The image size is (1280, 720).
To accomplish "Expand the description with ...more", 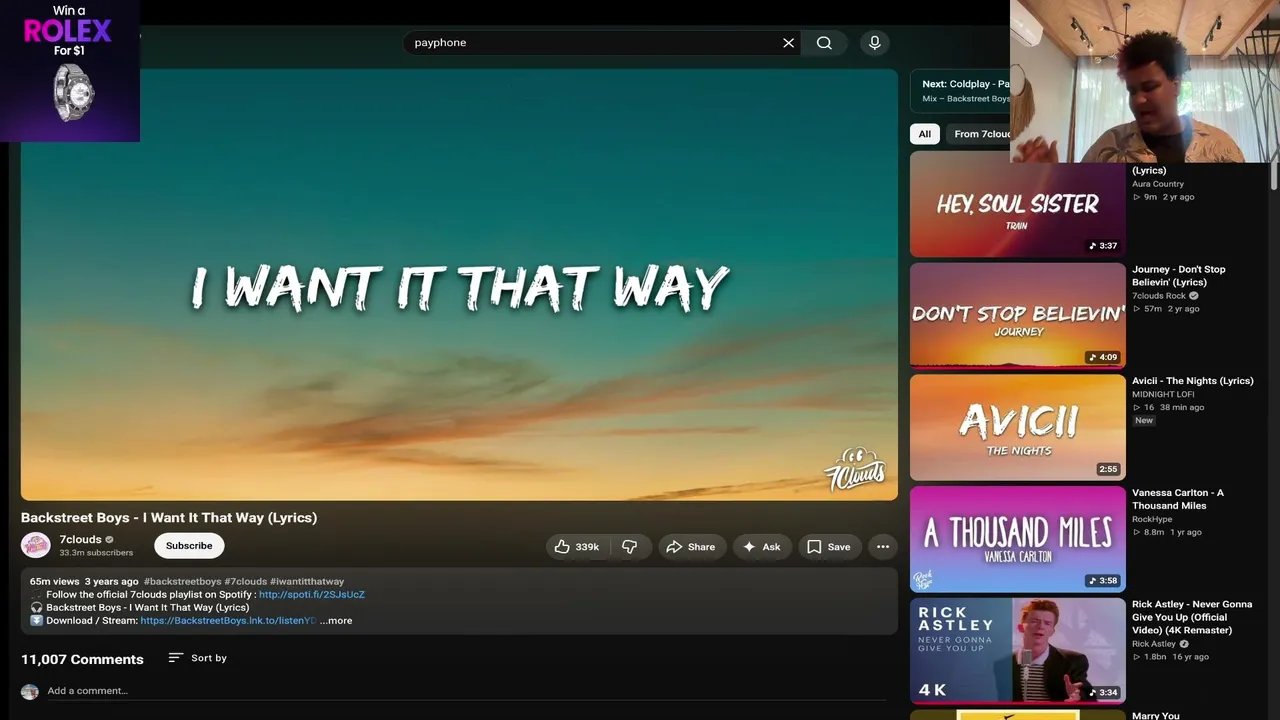I will coord(336,621).
